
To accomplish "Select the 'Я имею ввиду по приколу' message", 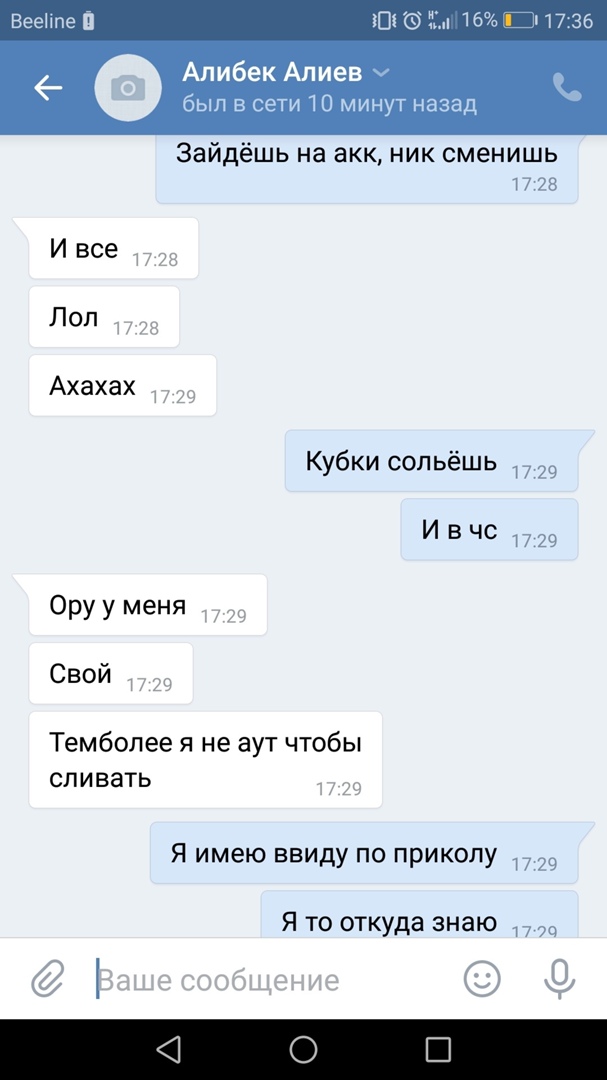I will point(364,853).
